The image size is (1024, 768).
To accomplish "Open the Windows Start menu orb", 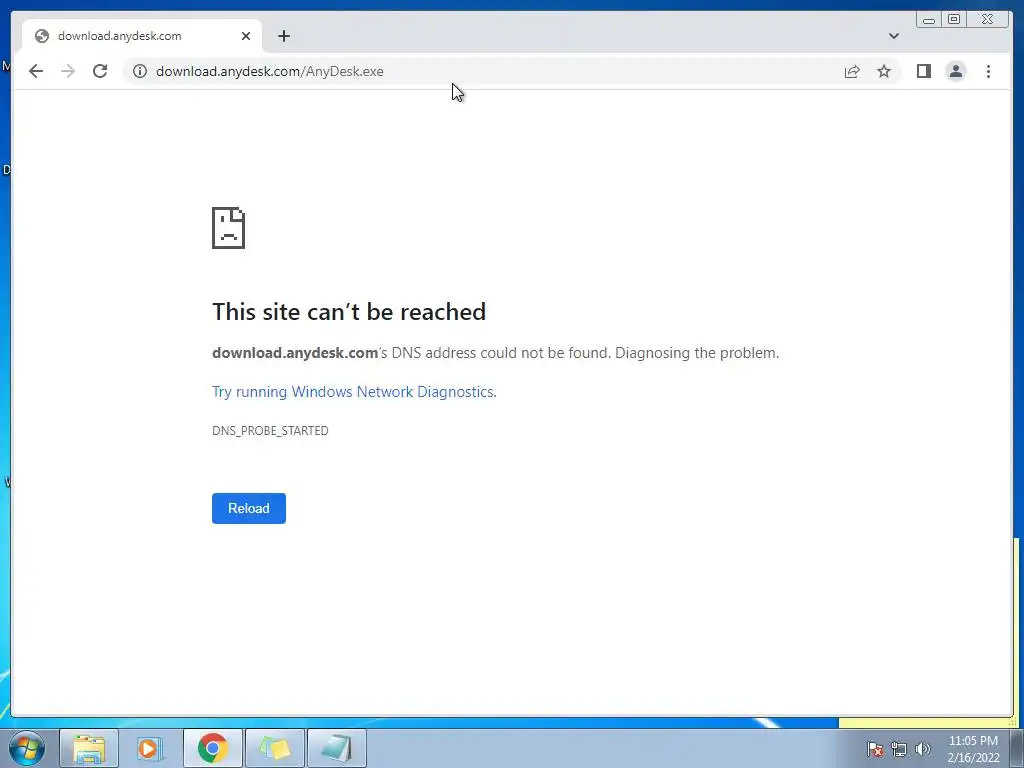I will point(27,748).
